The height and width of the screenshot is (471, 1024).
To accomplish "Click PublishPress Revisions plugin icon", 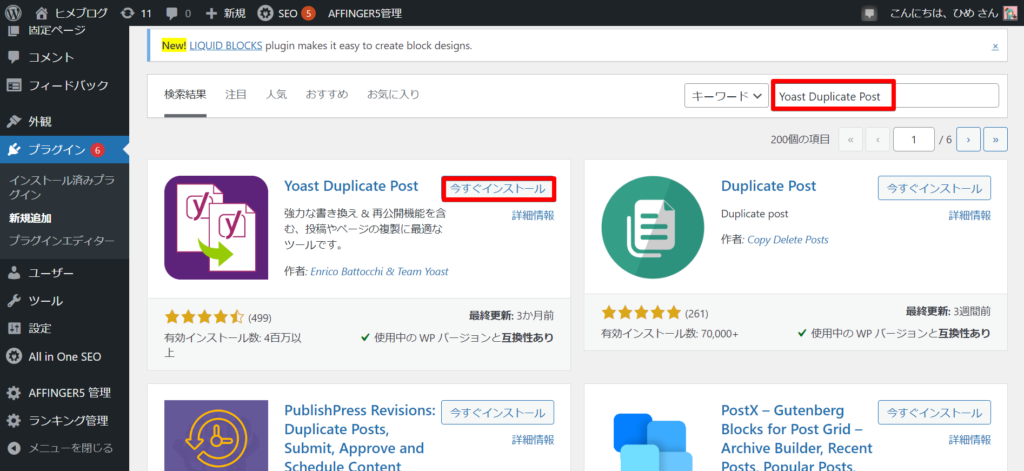I will point(216,435).
